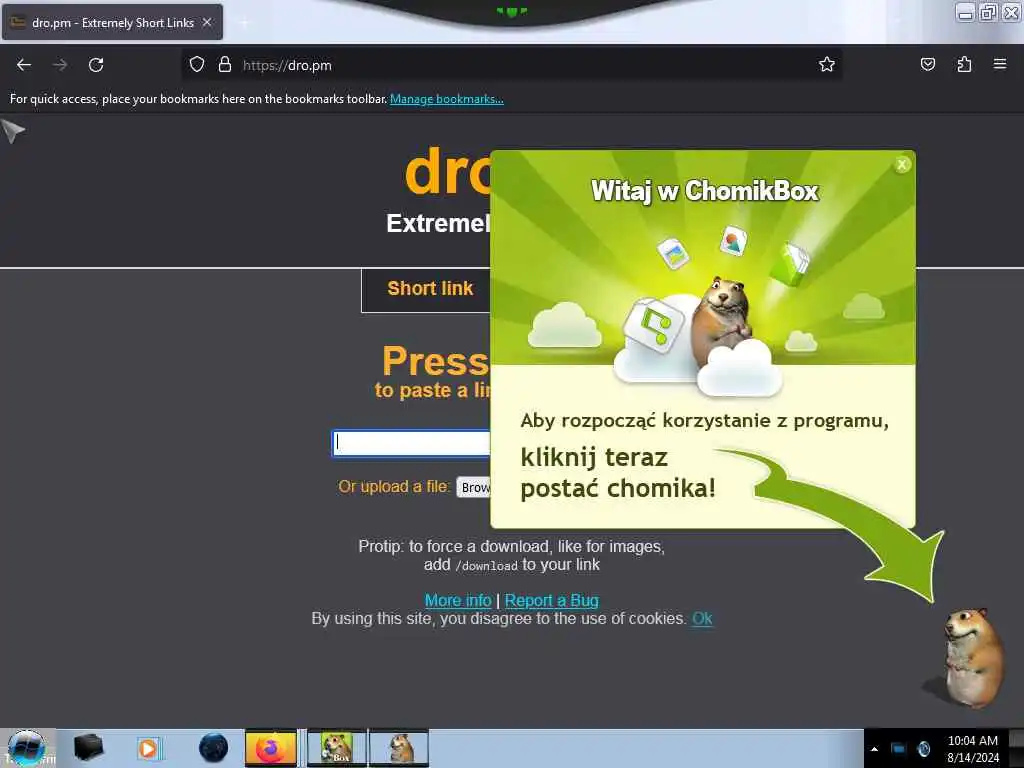Show site security via the padlock icon
This screenshot has width=1024, height=768.
(225, 65)
